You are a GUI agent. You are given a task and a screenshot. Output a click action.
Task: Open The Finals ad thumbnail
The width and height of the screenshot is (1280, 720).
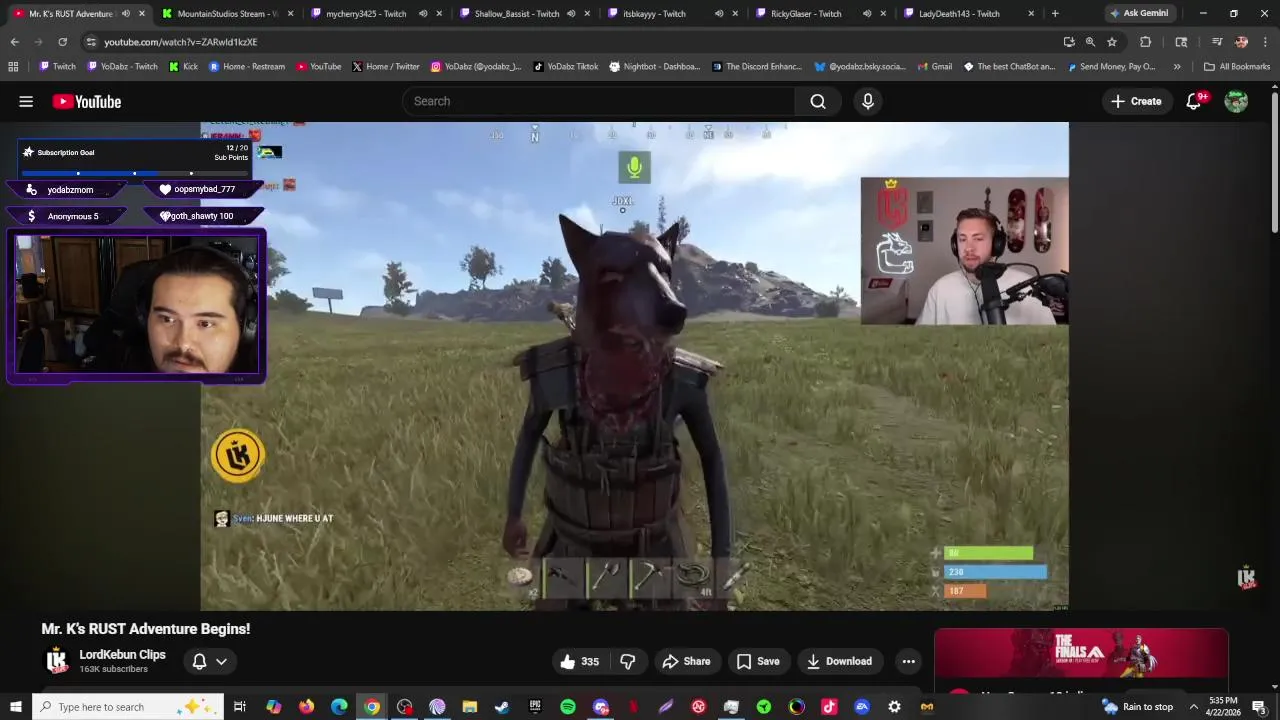(x=1081, y=654)
